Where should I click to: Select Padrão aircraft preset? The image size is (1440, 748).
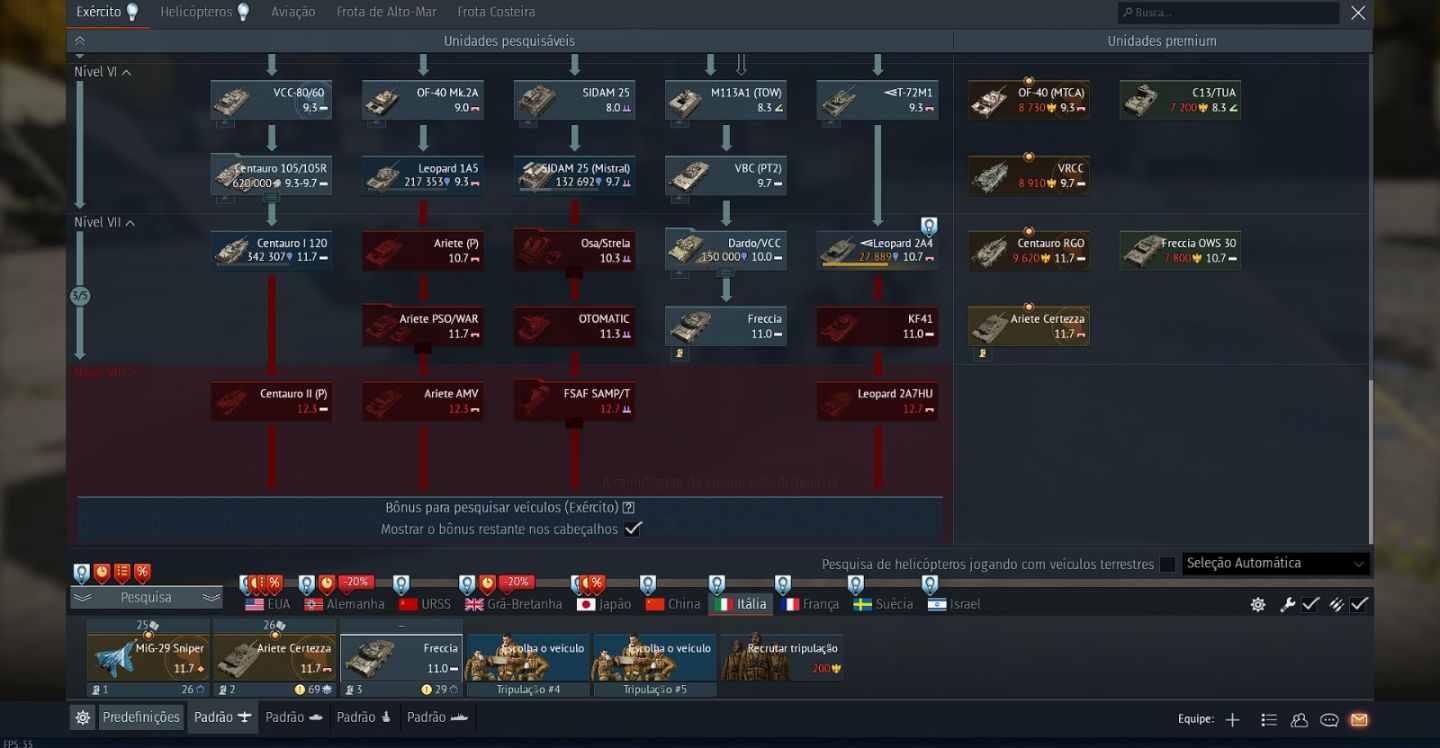[222, 717]
